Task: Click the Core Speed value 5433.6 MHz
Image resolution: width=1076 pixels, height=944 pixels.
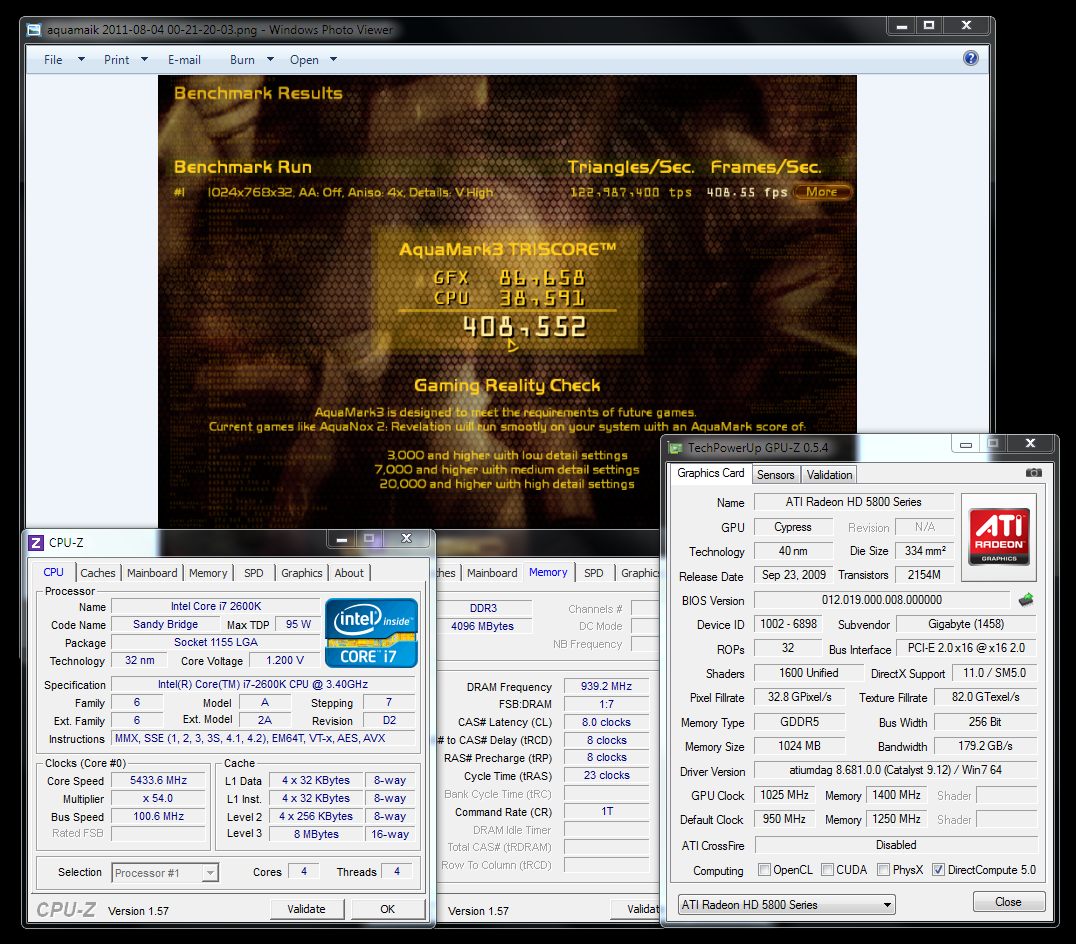Action: (x=159, y=781)
